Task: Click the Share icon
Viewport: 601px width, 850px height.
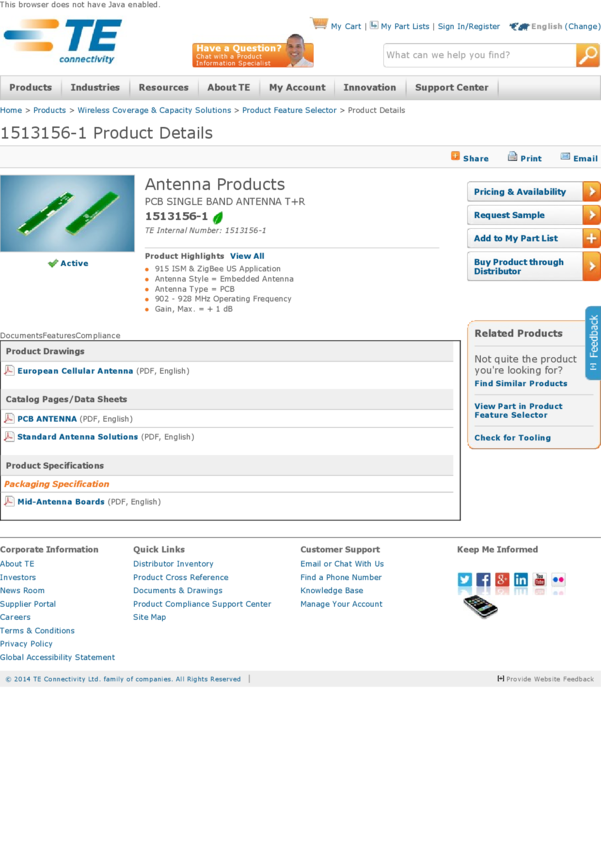Action: pyautogui.click(x=455, y=156)
